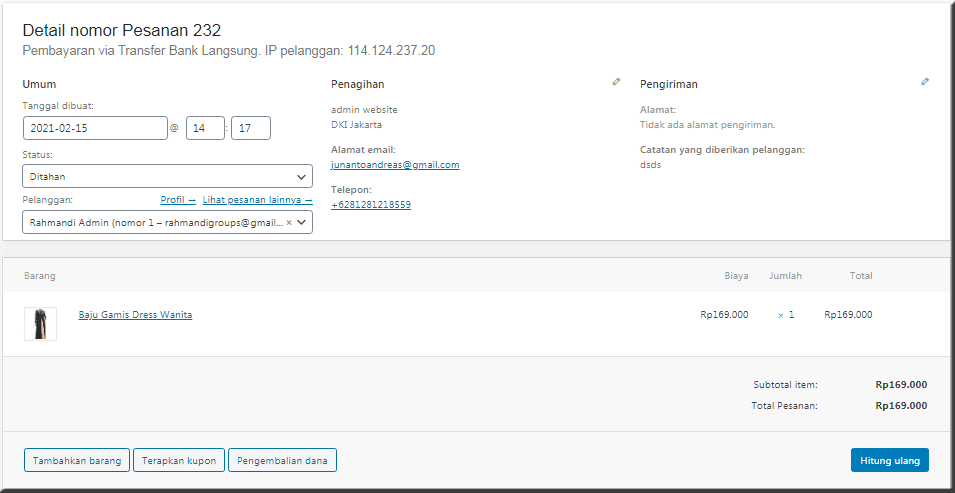Click the Barang column header

click(x=40, y=276)
